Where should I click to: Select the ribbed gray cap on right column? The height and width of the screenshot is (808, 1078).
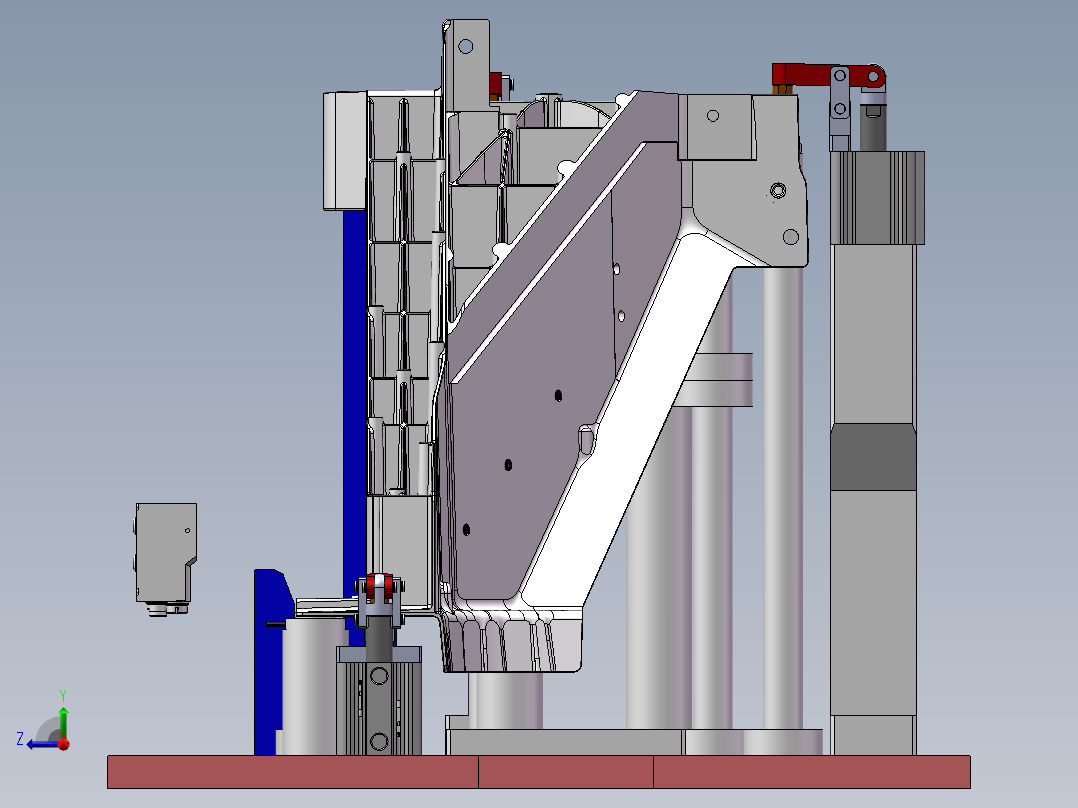tap(877, 198)
